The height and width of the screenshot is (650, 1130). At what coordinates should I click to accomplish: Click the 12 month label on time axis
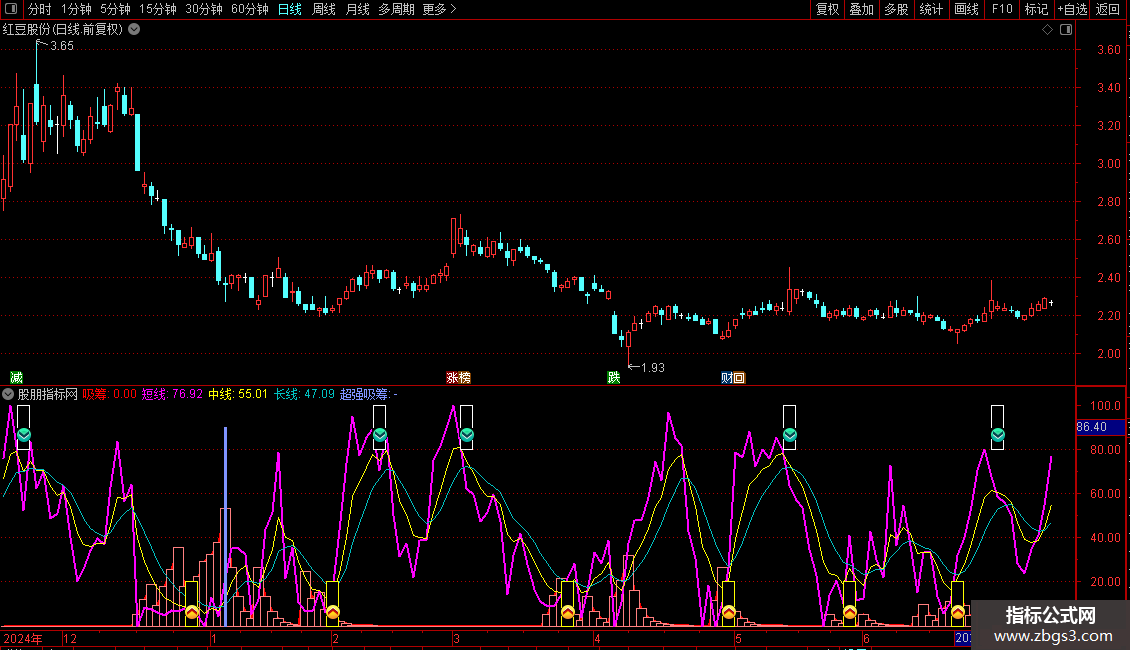[70, 638]
